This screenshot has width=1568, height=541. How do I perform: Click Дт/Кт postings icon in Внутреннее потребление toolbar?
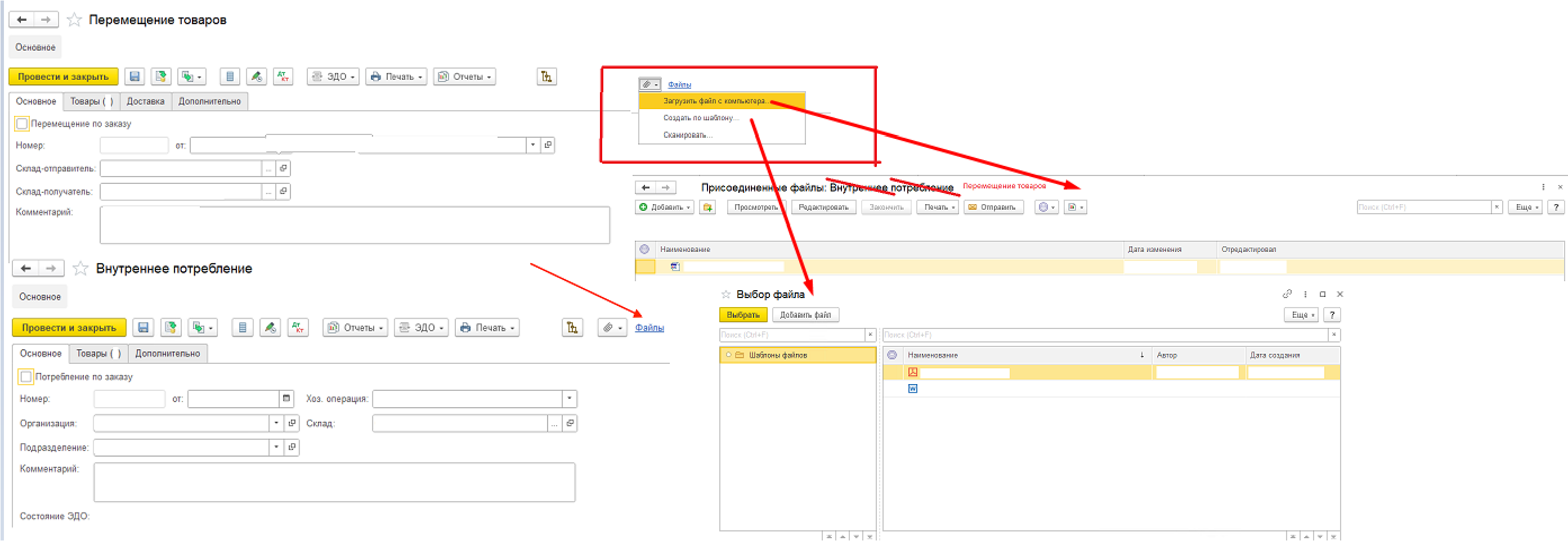pyautogui.click(x=298, y=327)
